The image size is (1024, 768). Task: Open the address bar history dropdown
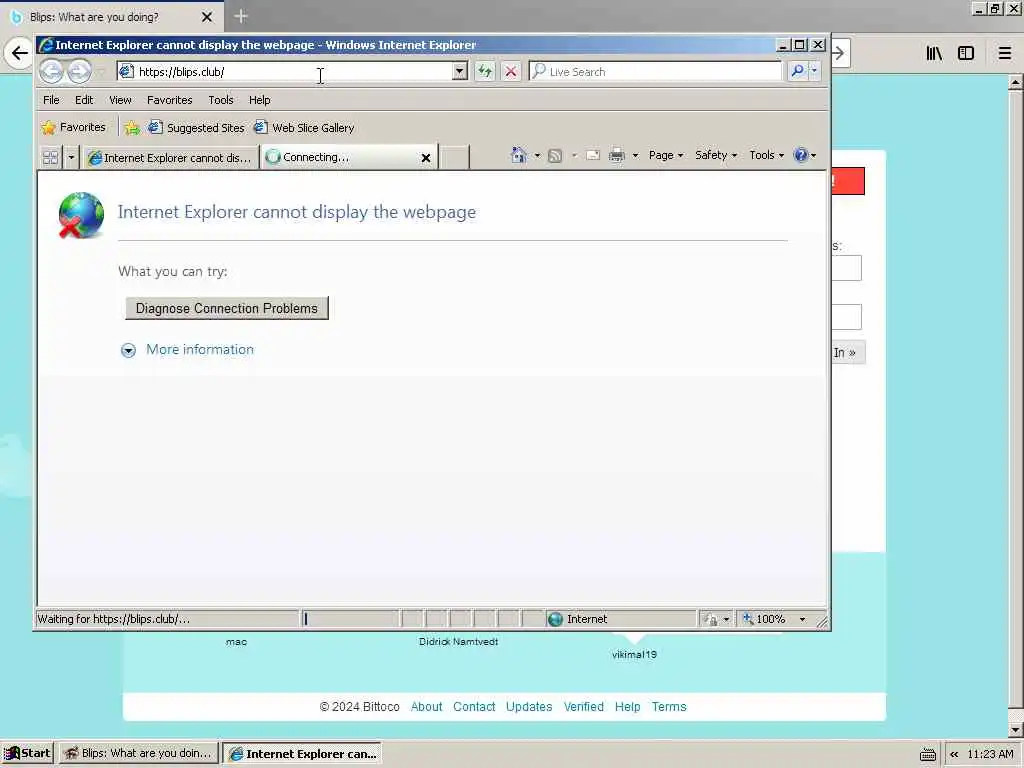(460, 71)
